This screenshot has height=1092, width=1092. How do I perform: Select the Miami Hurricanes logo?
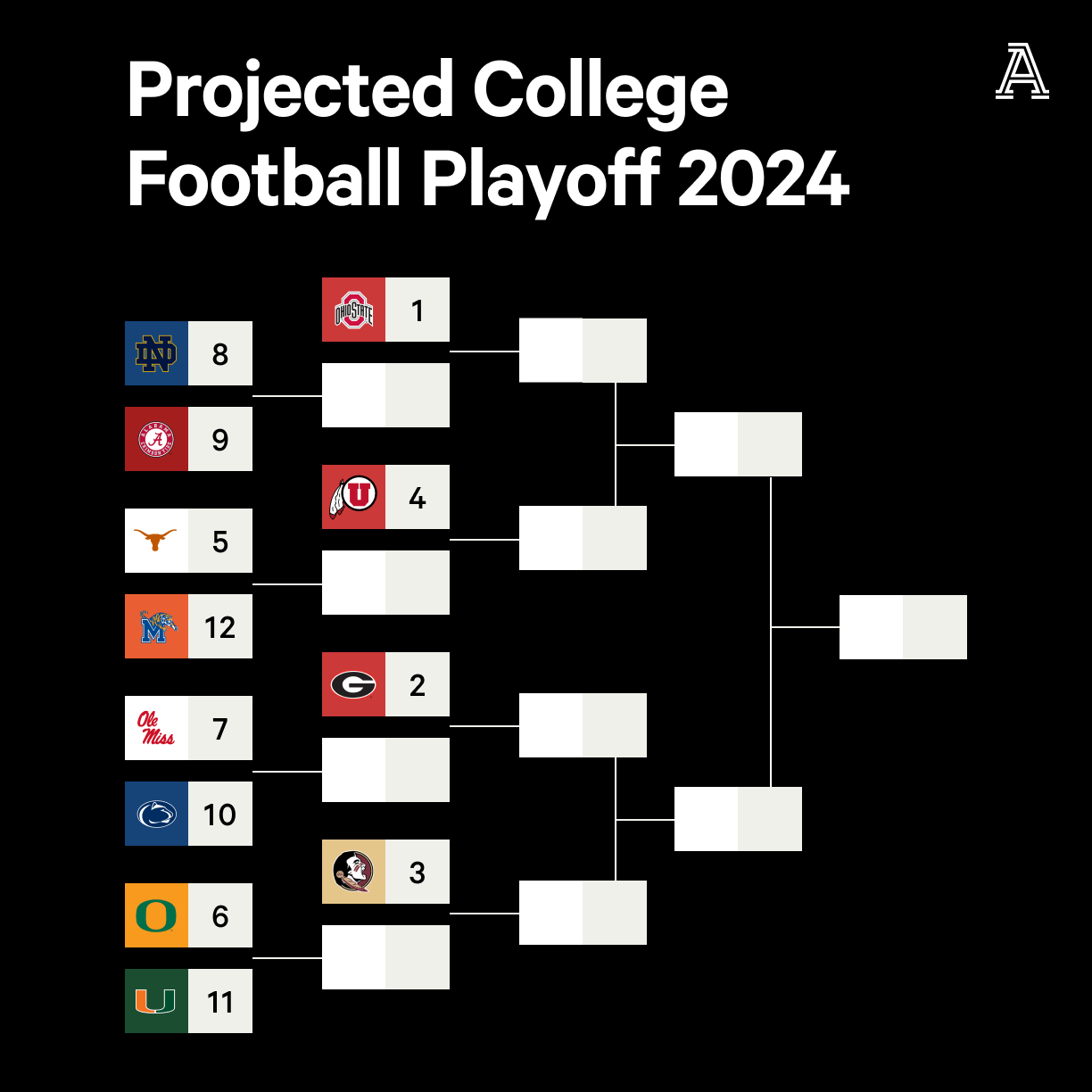point(156,1001)
